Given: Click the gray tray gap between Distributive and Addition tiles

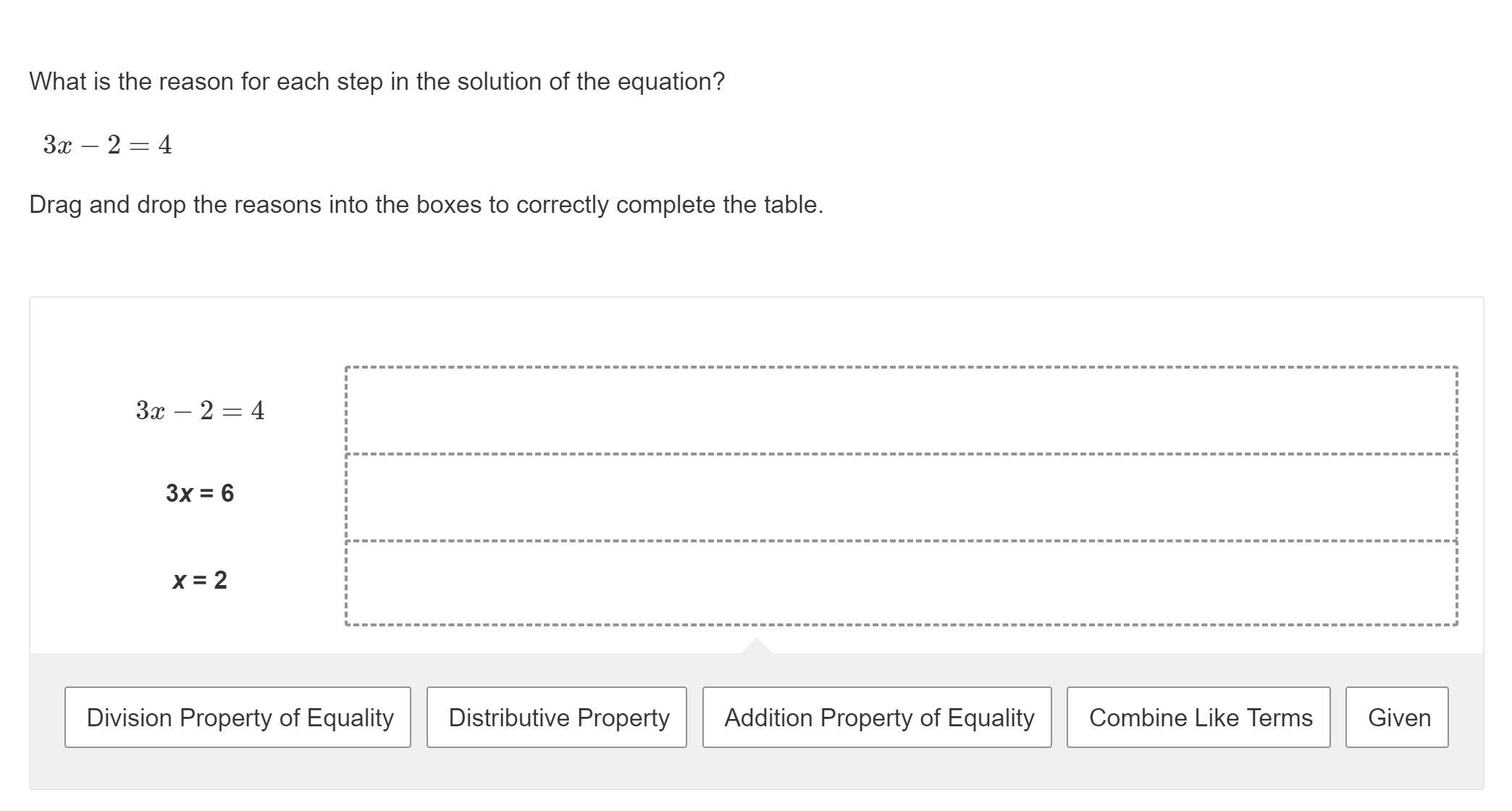Looking at the screenshot, I should click(694, 717).
